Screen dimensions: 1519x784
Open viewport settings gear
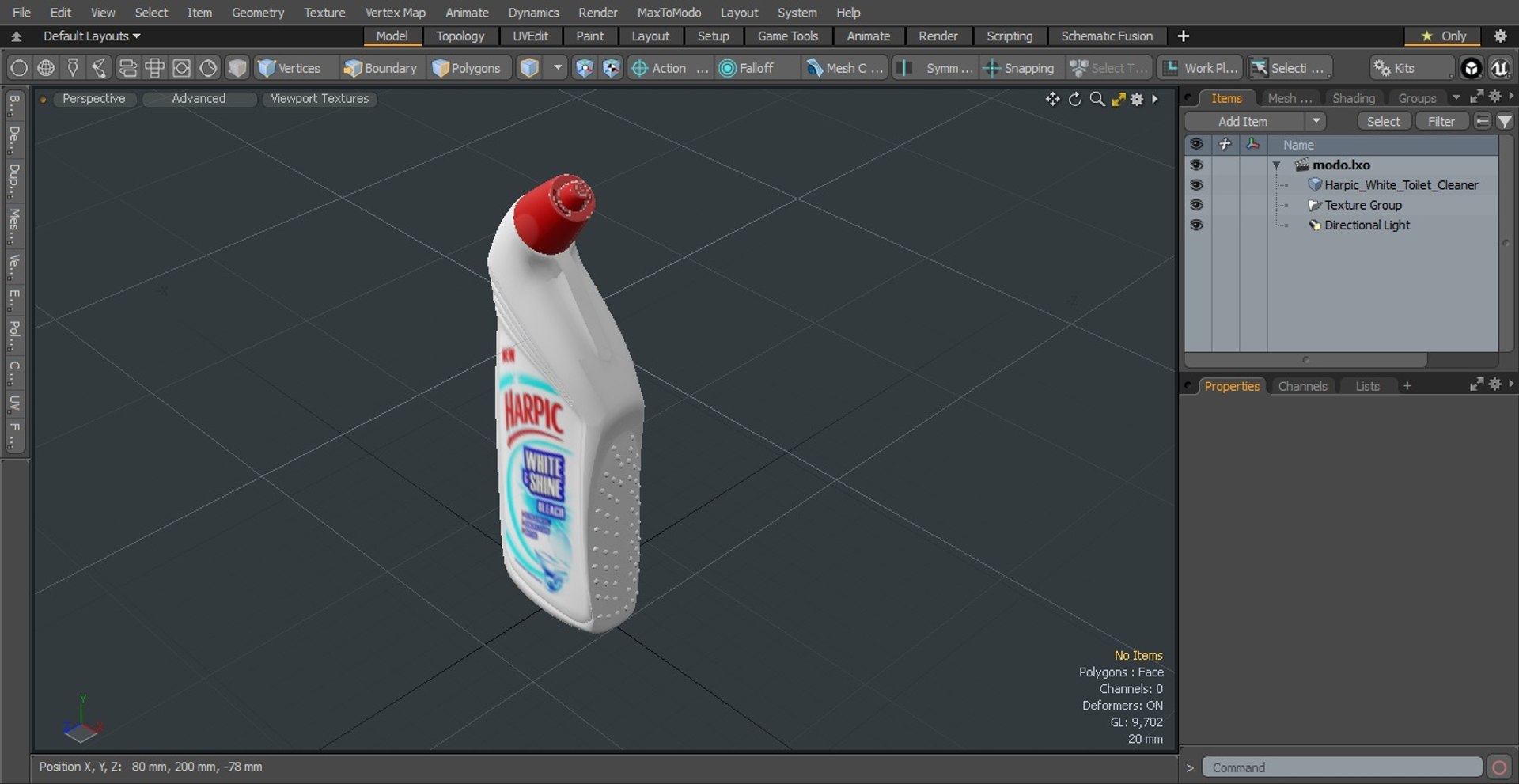coord(1137,99)
